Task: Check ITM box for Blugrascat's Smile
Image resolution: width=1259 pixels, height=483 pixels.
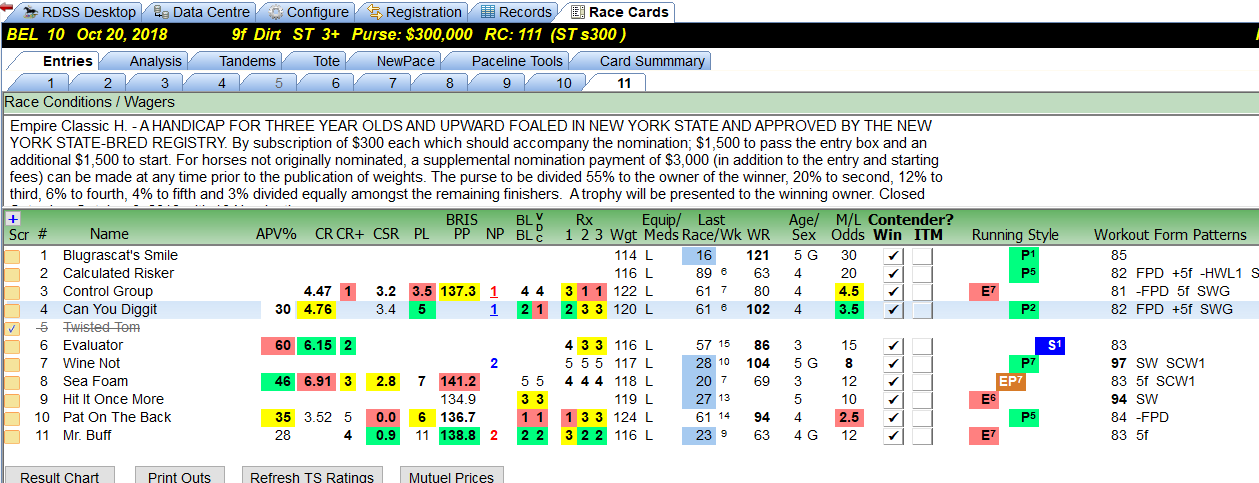Action: [924, 255]
